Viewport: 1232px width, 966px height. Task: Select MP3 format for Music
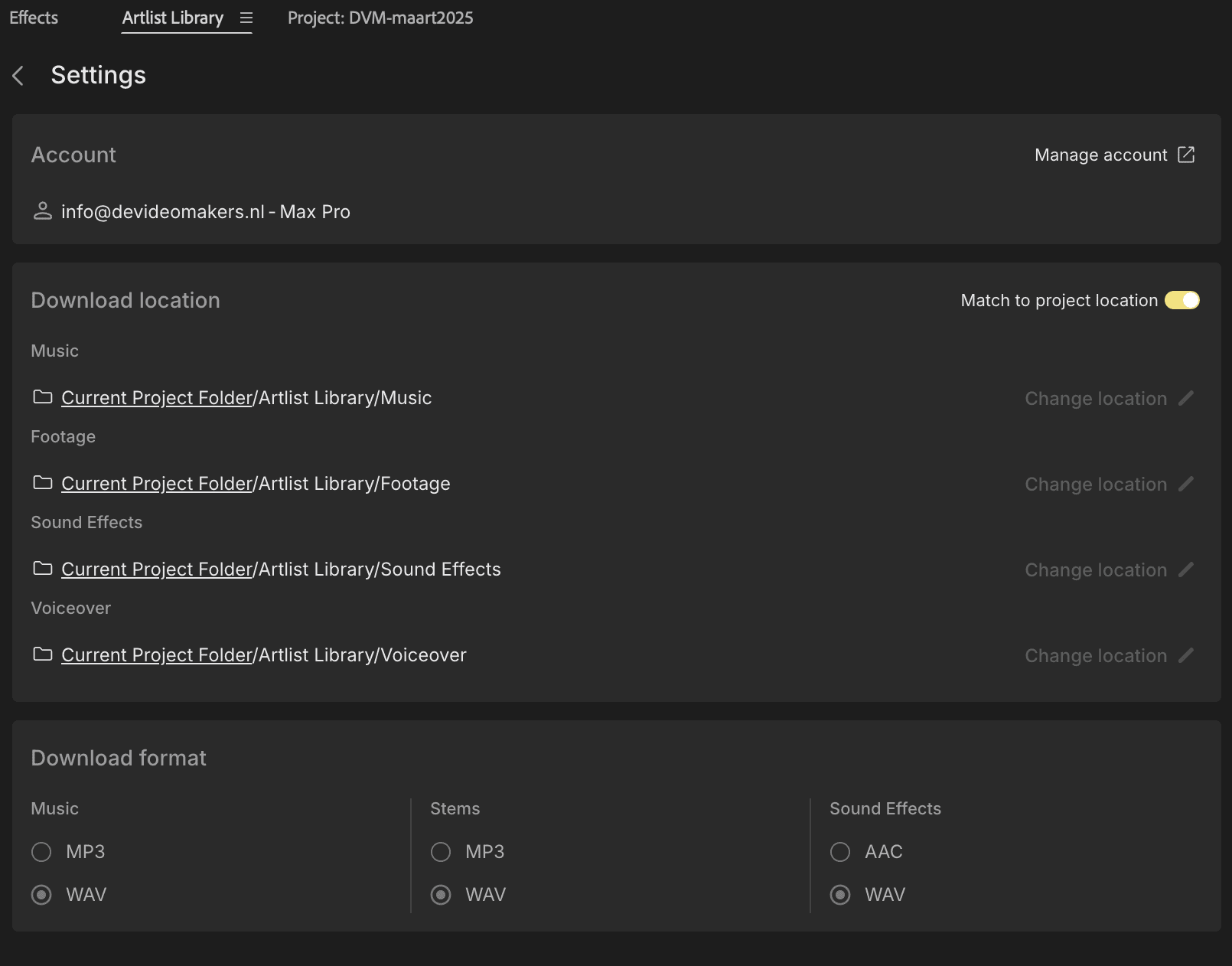pos(41,852)
